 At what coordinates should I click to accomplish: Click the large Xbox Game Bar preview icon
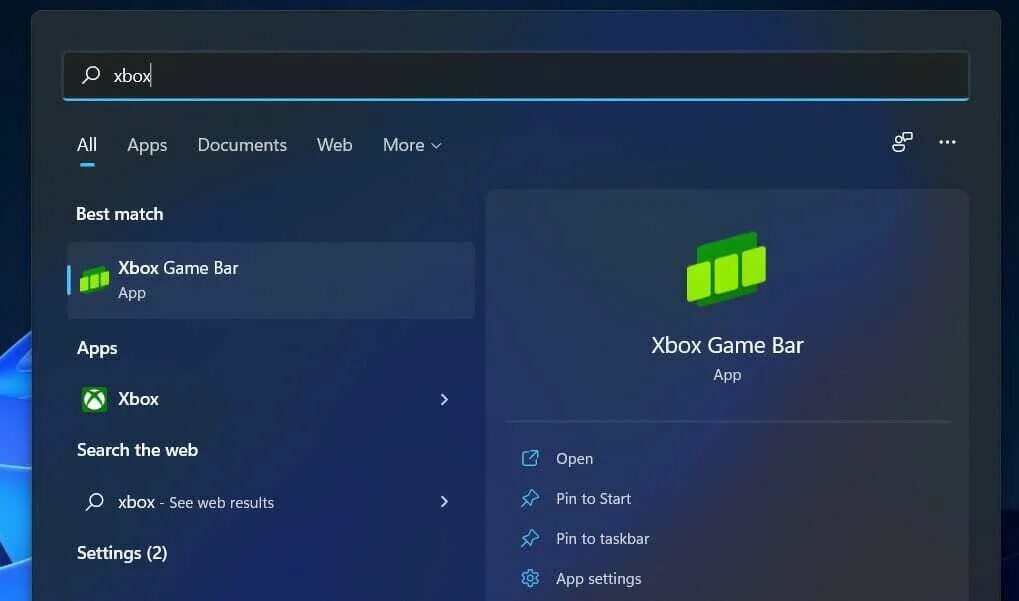[727, 269]
